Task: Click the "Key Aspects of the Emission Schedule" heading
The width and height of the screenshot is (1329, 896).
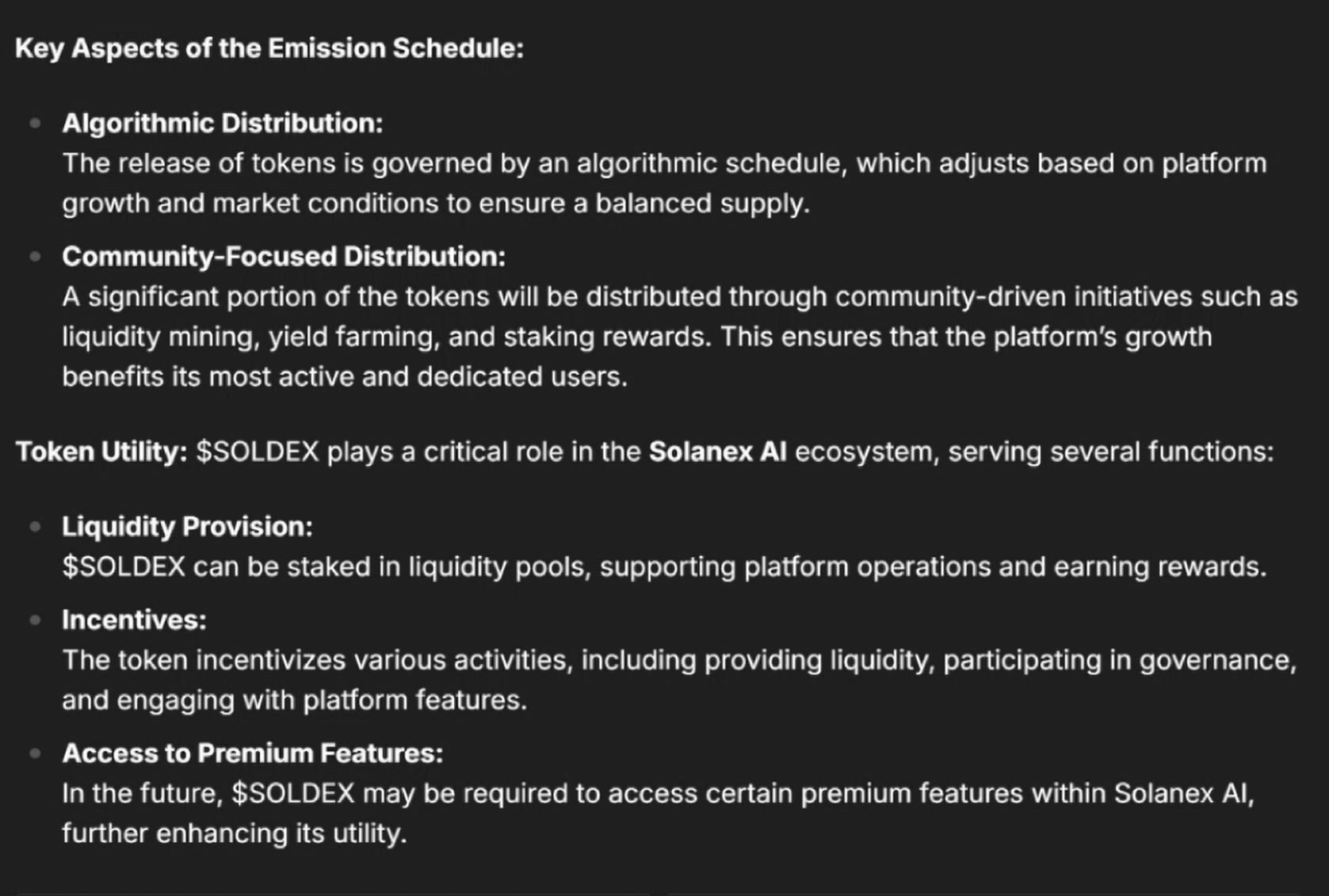Action: [269, 48]
